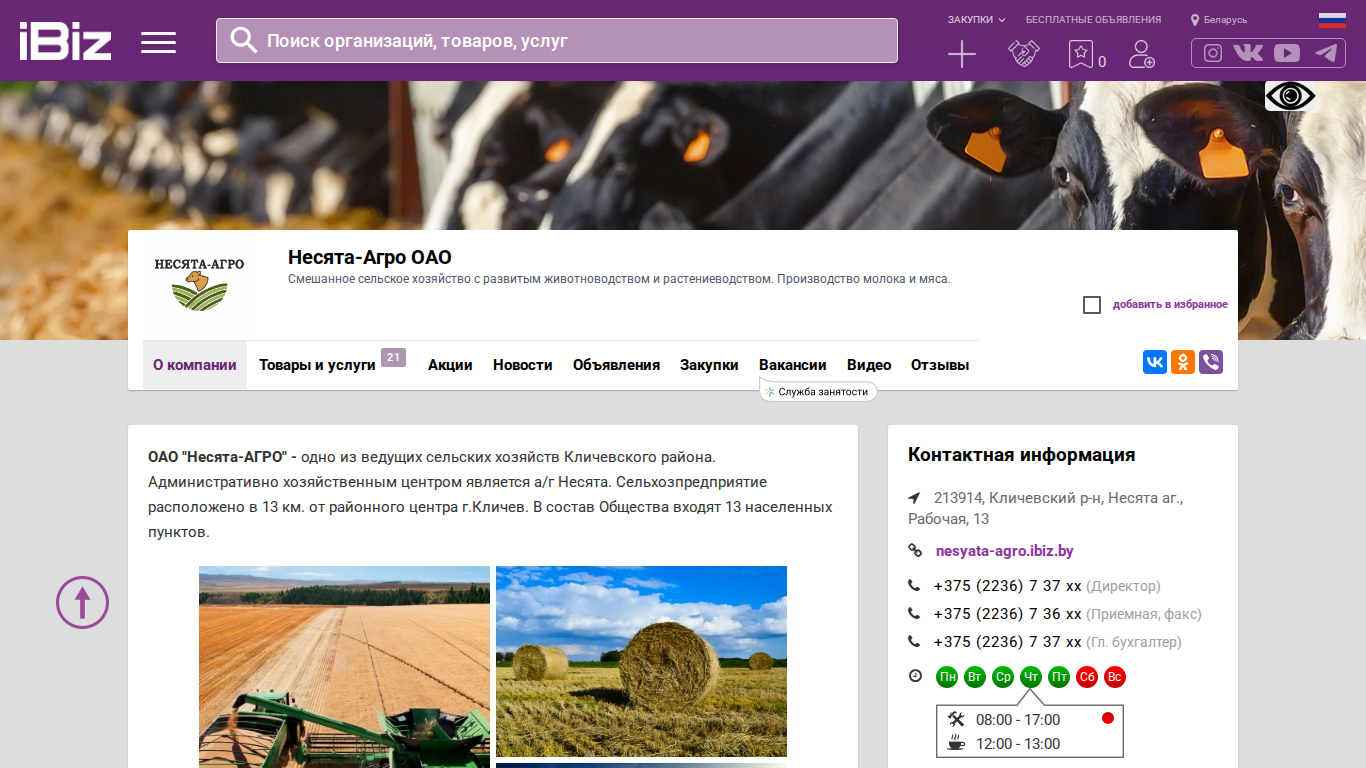Click the 'Контактная информация' heading
This screenshot has width=1366, height=768.
1022,455
